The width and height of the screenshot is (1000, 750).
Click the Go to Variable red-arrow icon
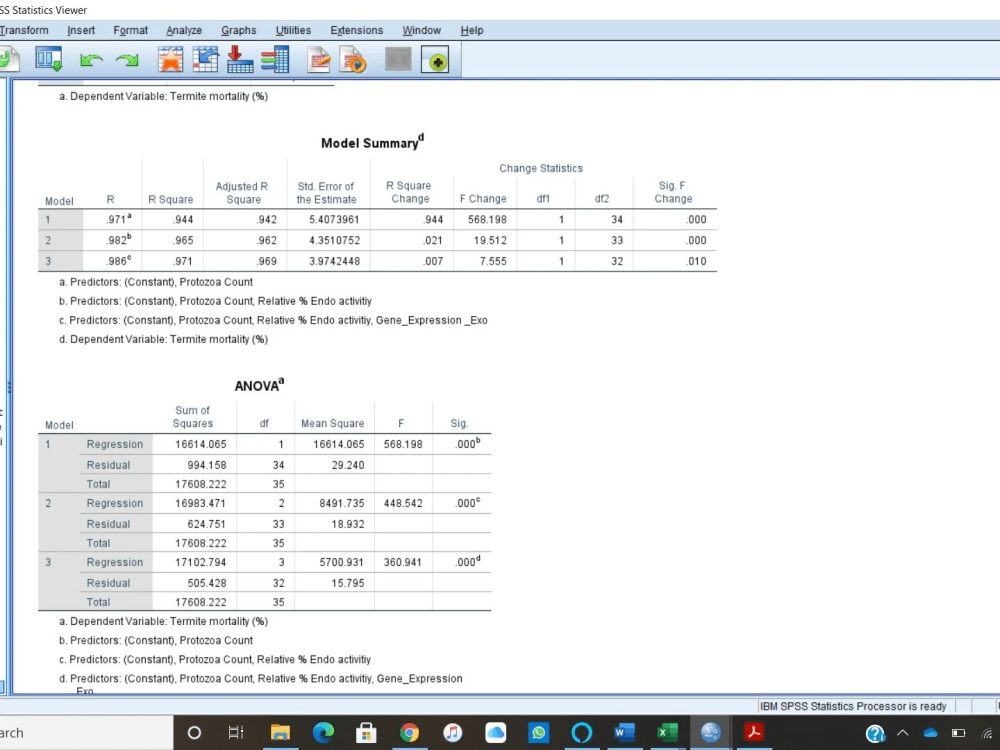click(240, 59)
